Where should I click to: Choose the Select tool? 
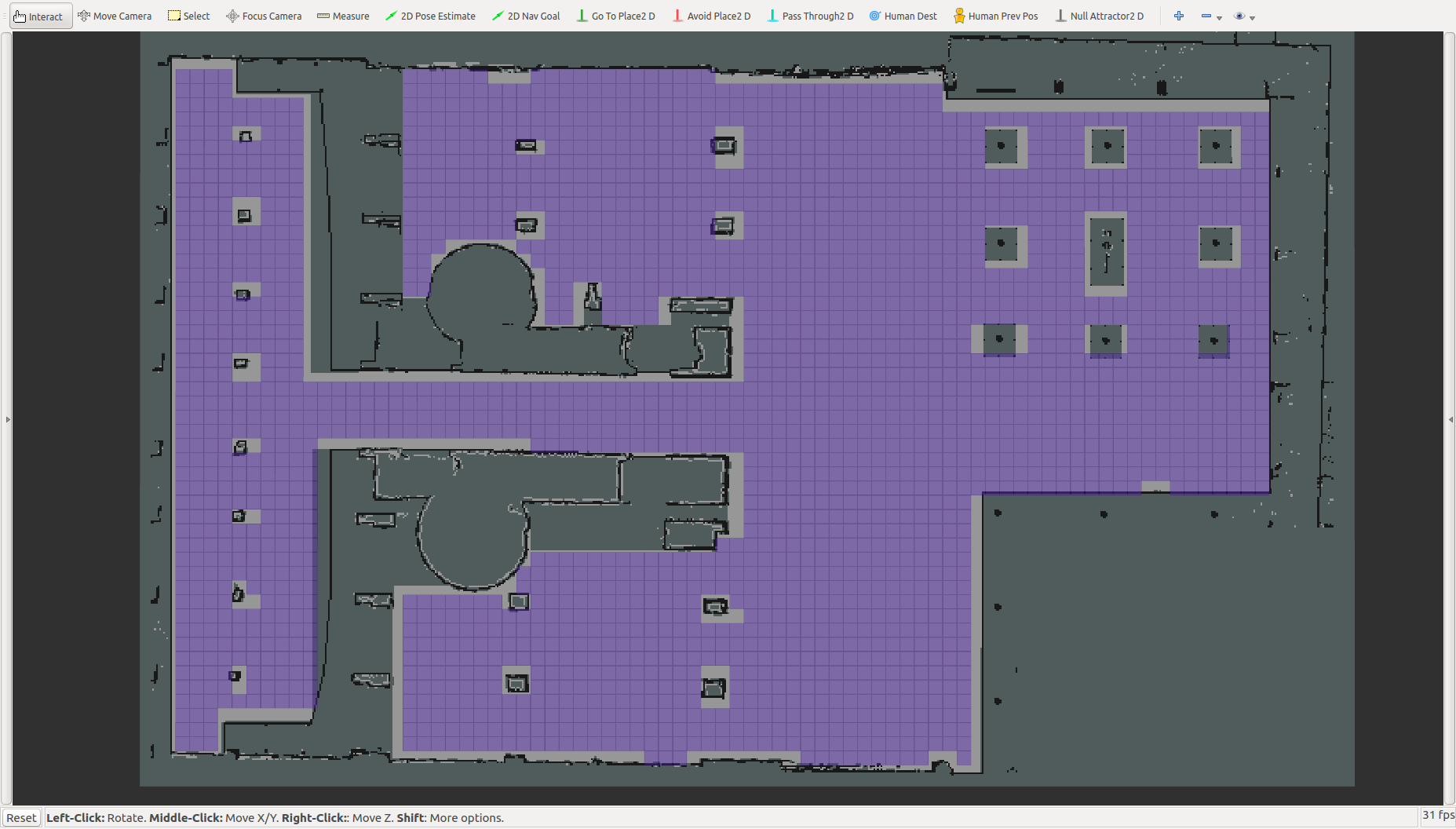189,16
